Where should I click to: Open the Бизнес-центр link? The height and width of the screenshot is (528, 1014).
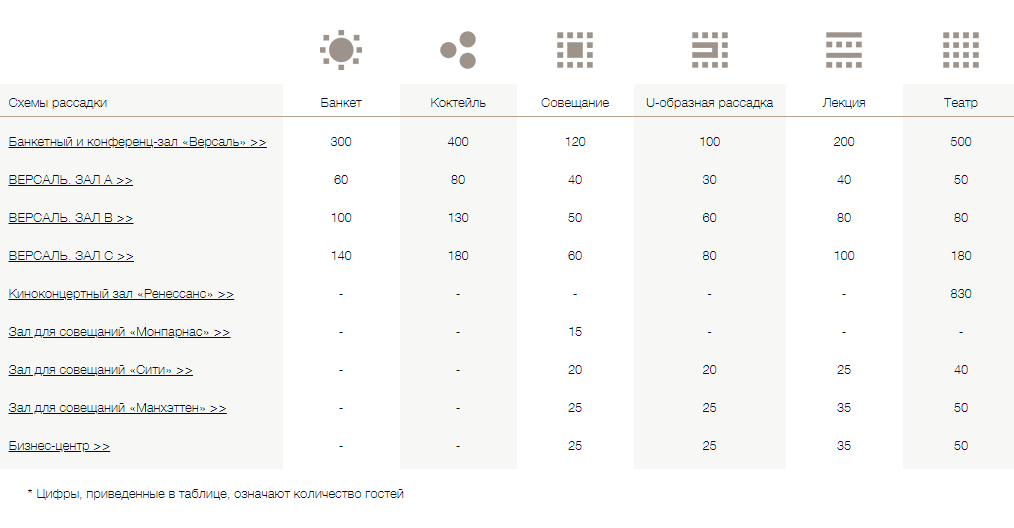[59, 446]
